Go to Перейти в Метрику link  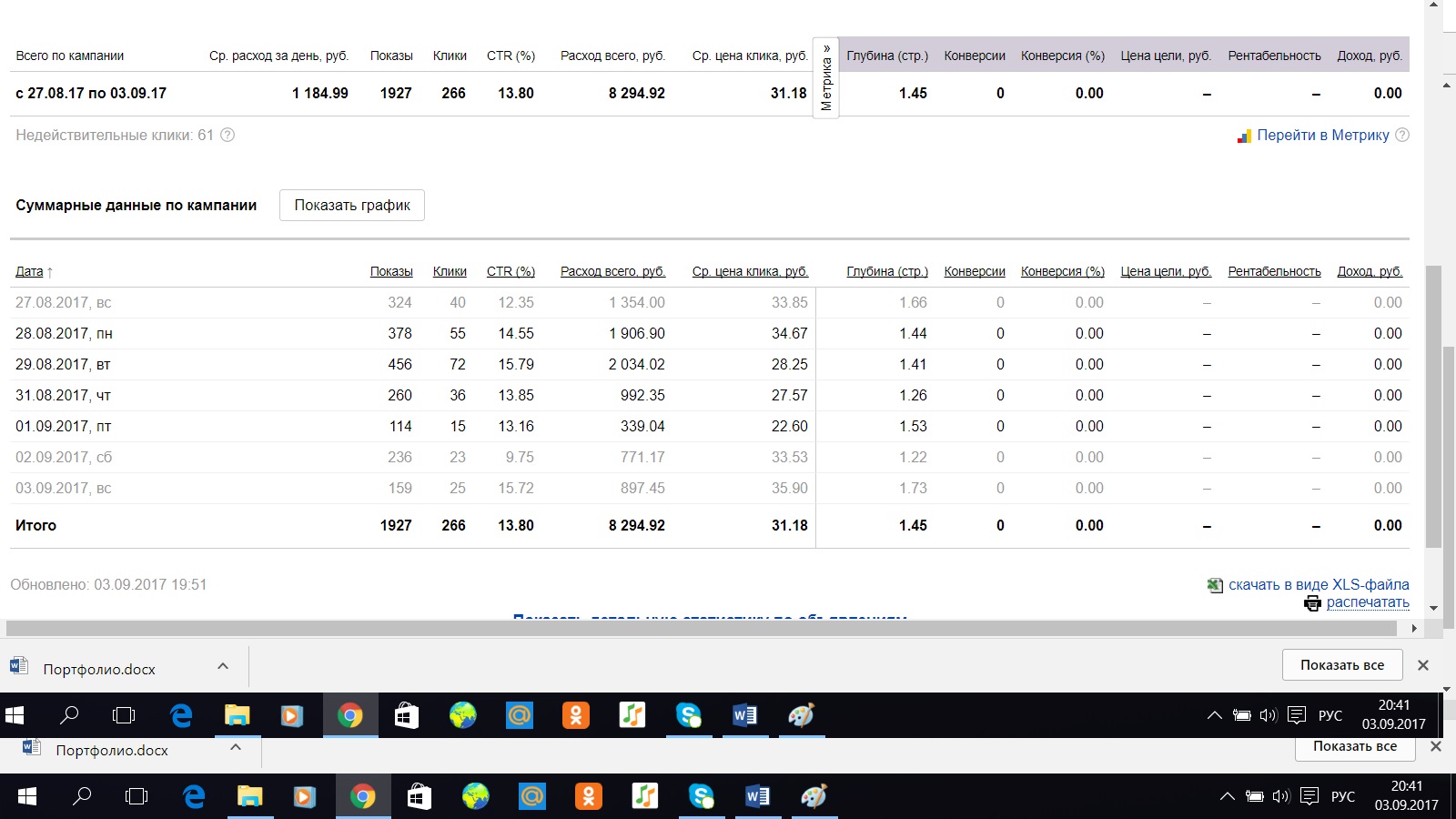1323,135
